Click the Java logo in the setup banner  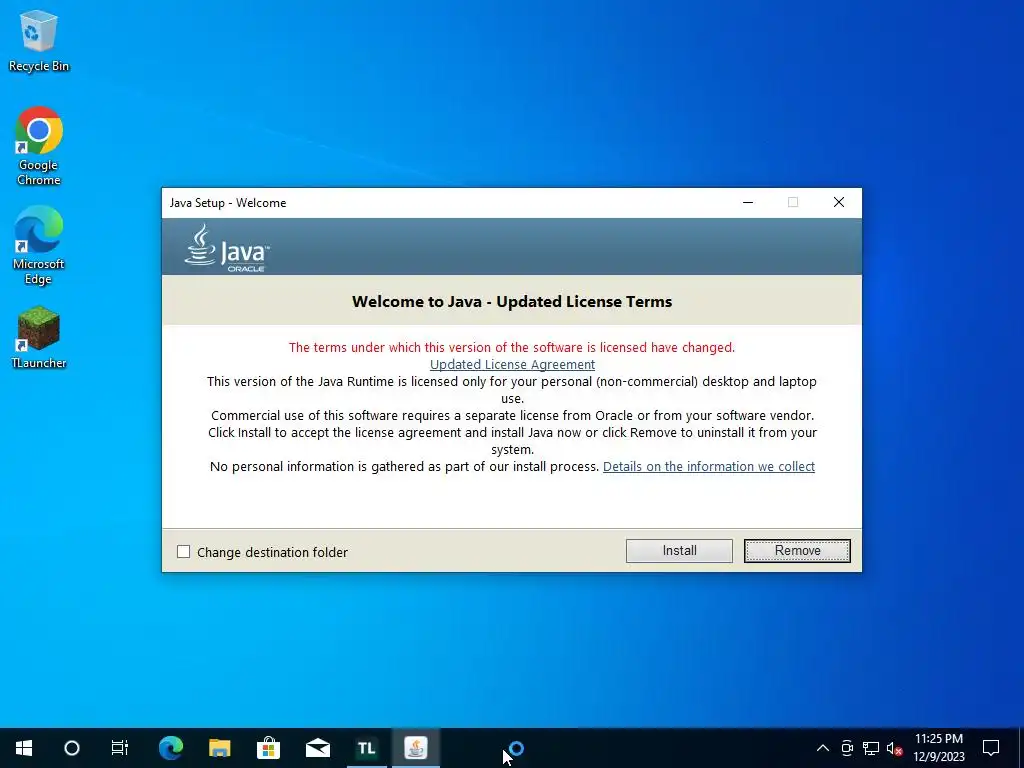[226, 248]
